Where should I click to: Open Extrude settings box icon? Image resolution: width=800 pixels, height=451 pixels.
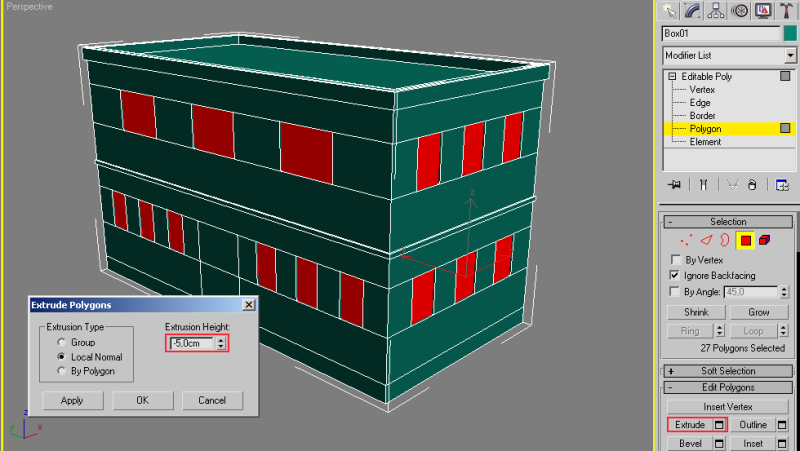tap(719, 424)
